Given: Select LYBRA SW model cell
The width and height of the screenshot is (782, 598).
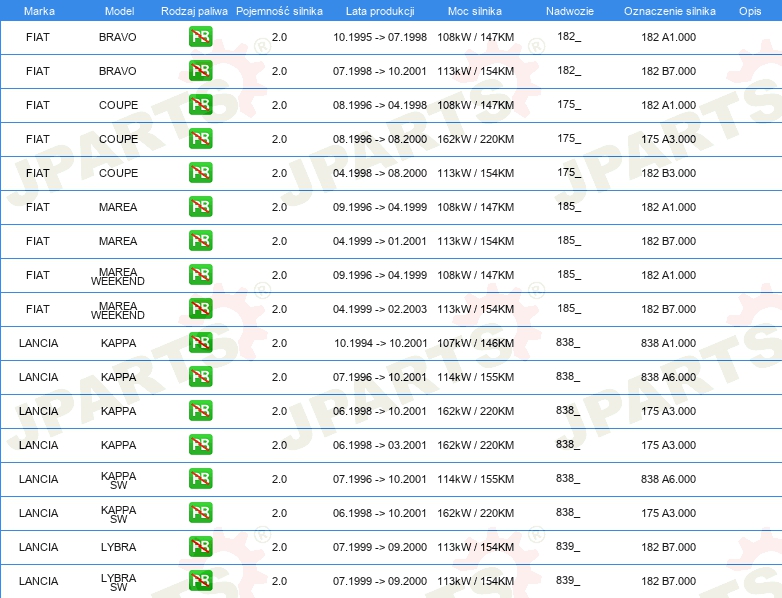Looking at the screenshot, I should click(118, 583).
